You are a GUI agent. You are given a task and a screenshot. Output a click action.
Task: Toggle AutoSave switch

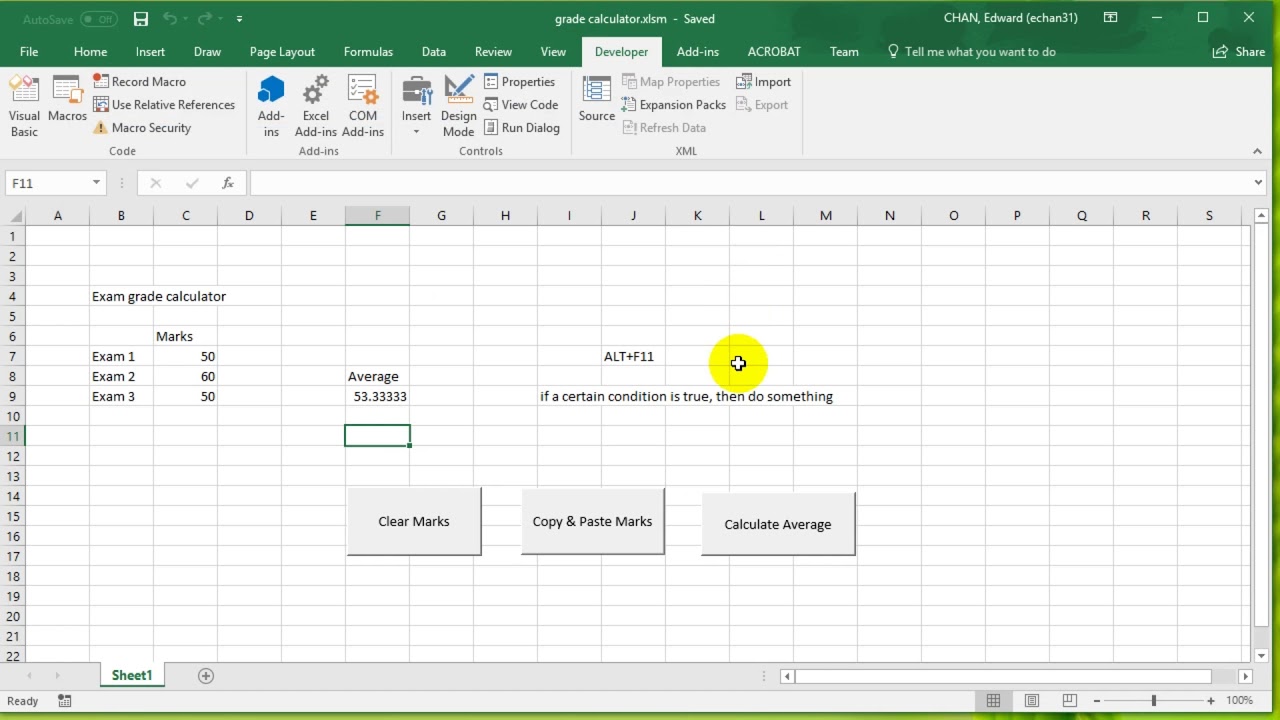(98, 19)
